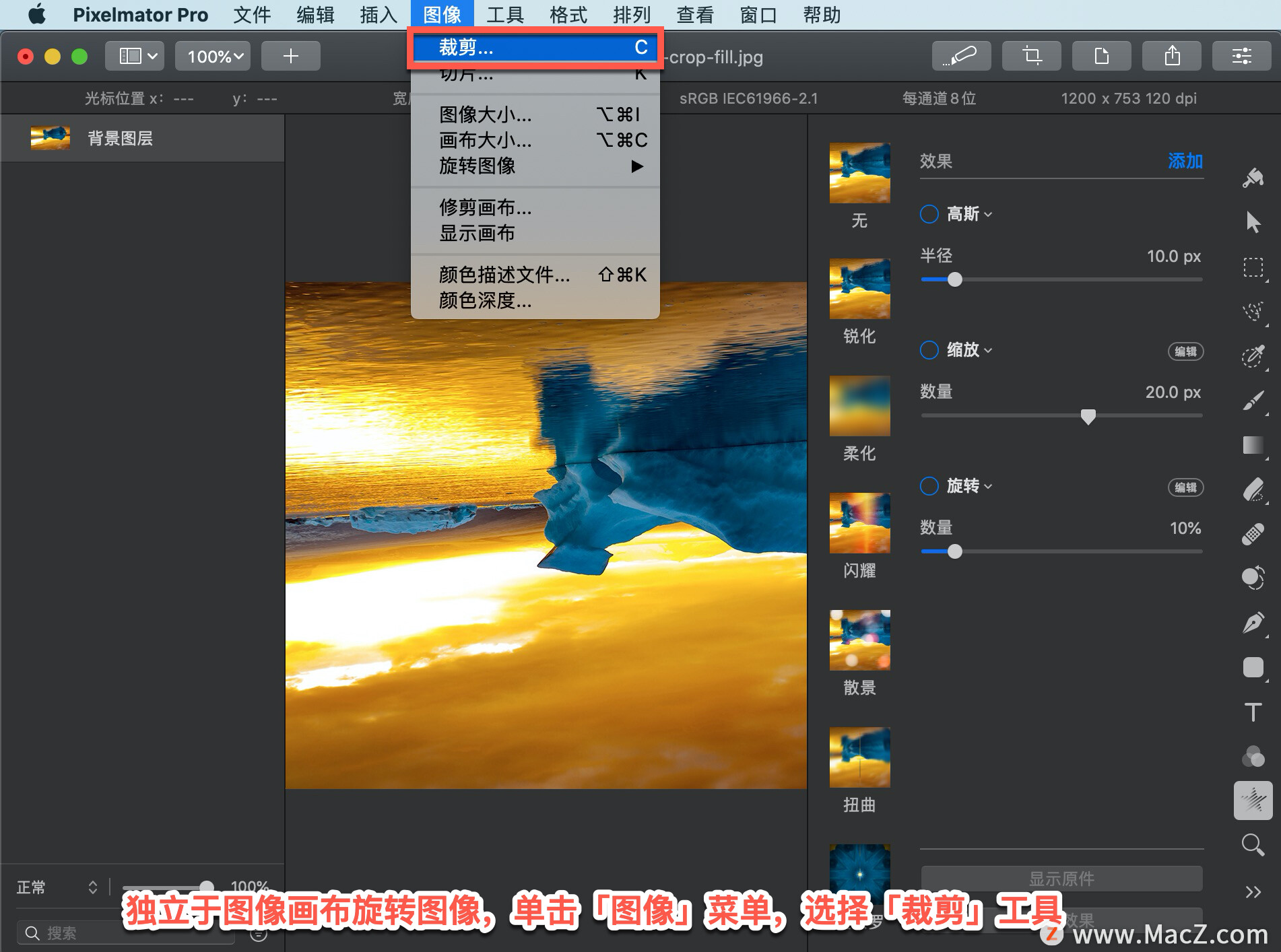Choose 裁剪… from the 图像 menu

click(535, 47)
